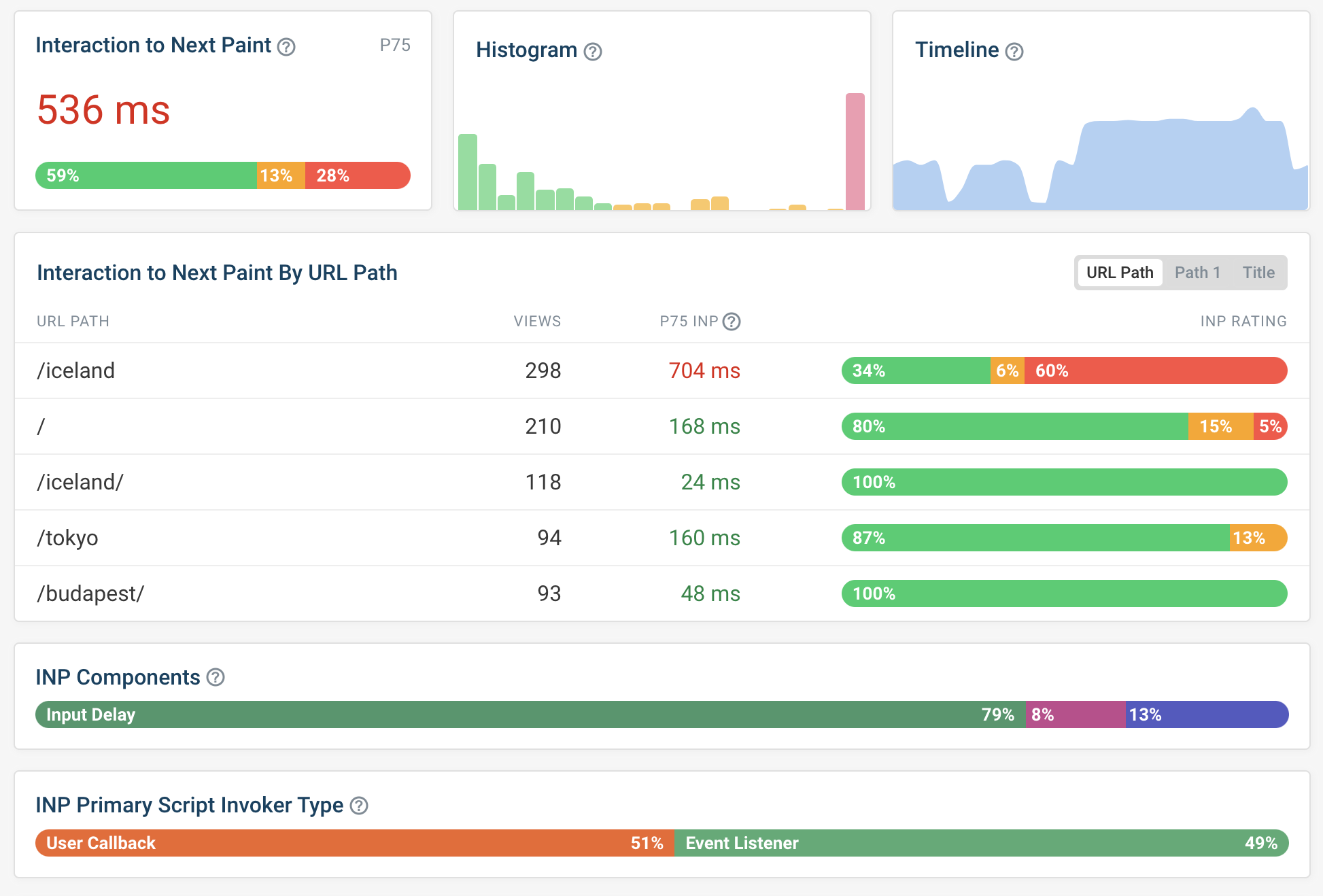Click the 13% needs-improvement segment of the overall bar

pyautogui.click(x=281, y=175)
